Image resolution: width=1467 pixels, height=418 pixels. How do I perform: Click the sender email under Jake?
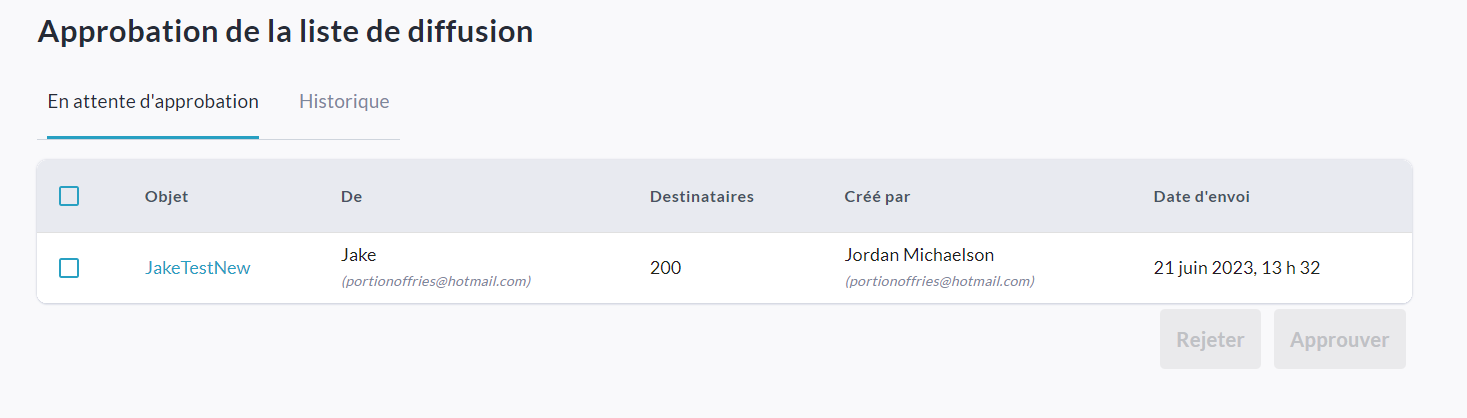point(436,281)
